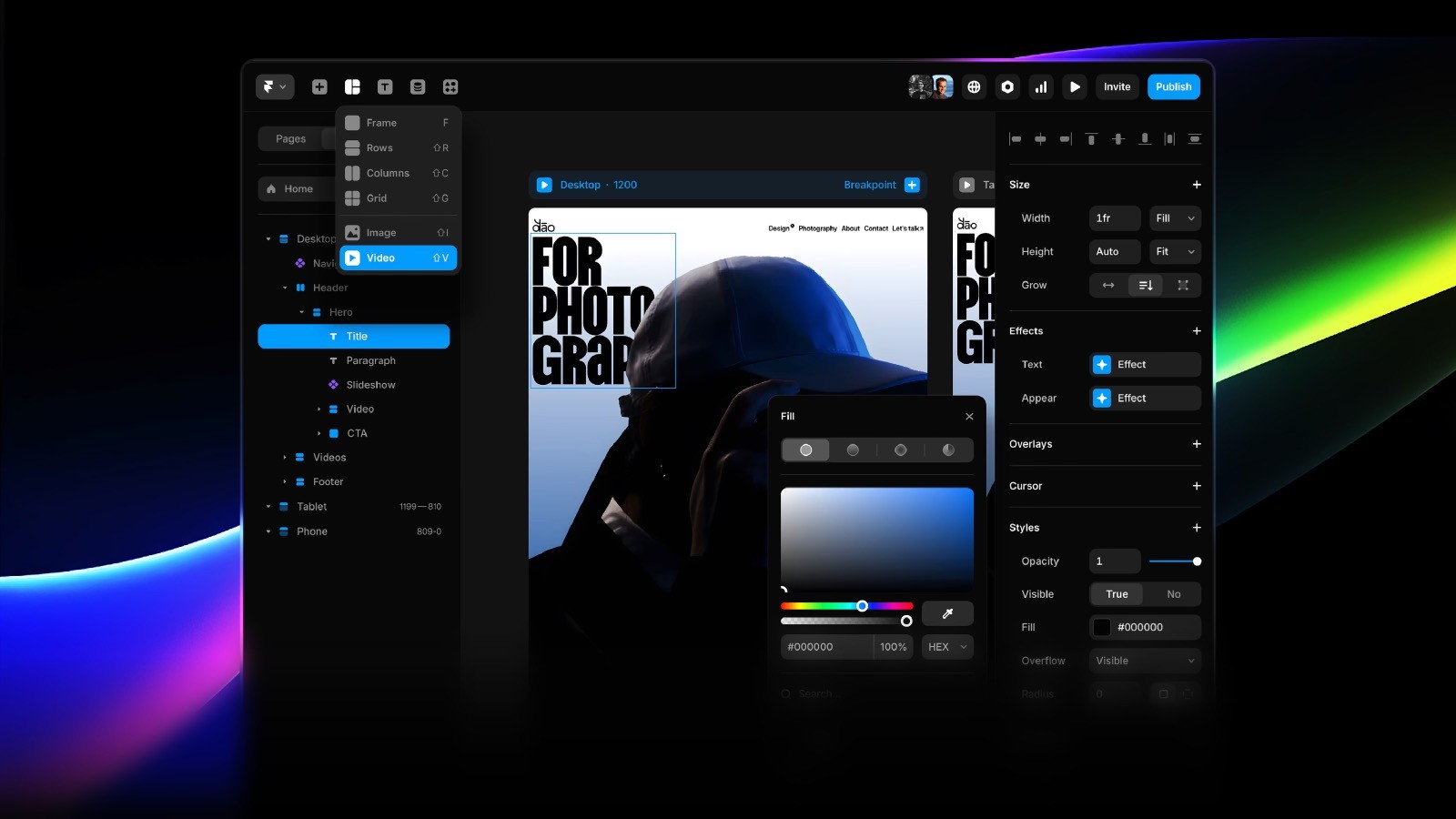Open the CMS database panel

click(418, 86)
